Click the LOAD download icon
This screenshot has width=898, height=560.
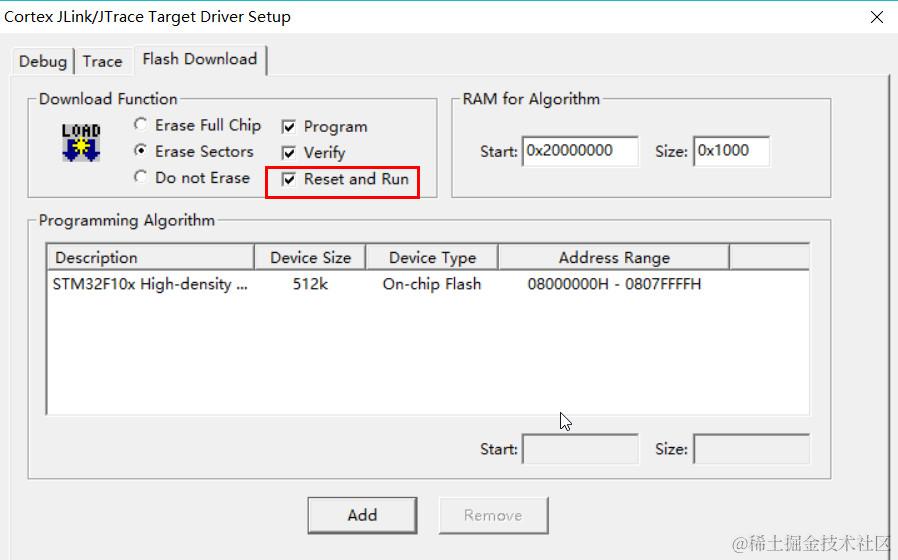coord(81,142)
